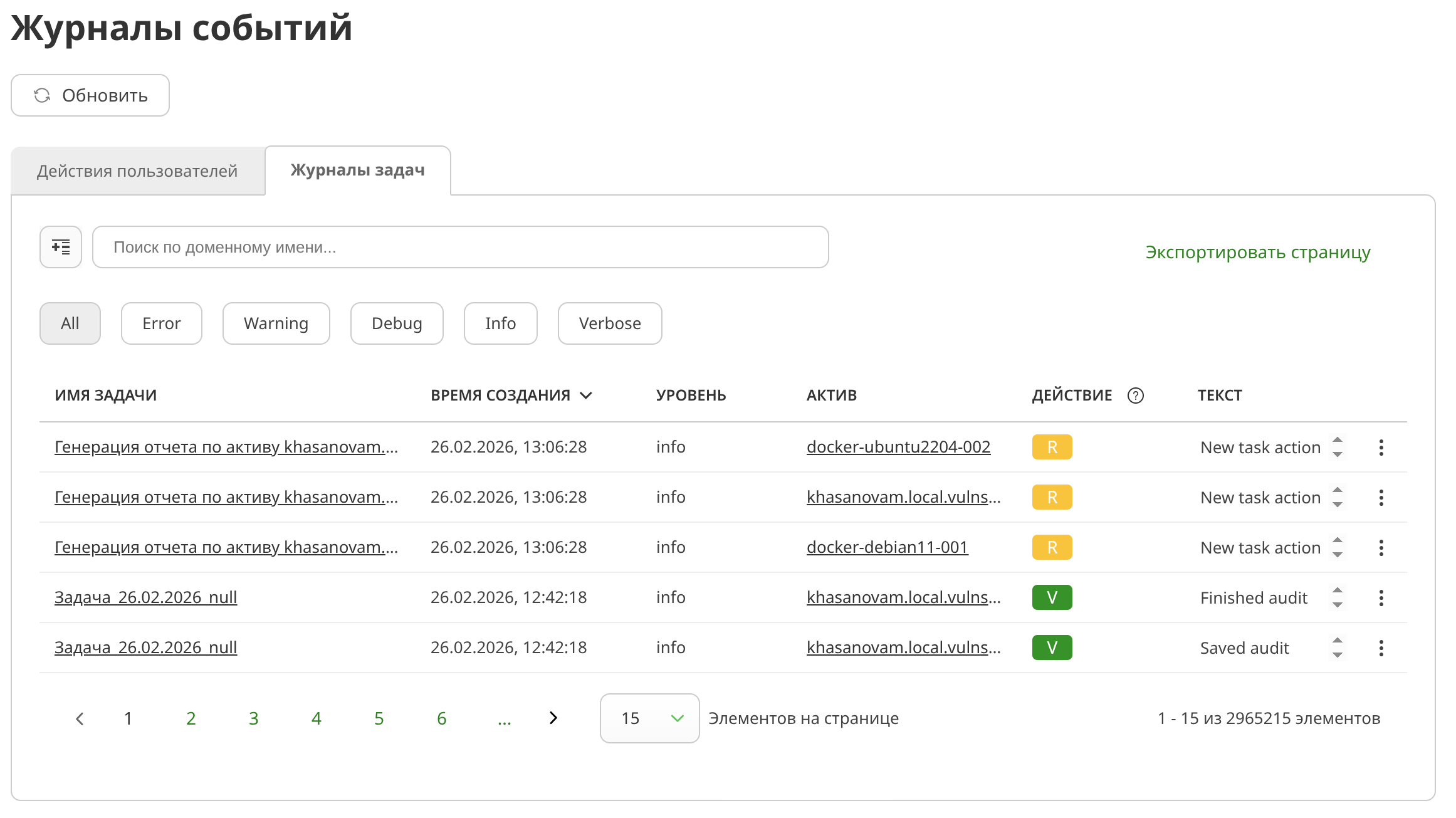Open the three-dot menu for docker-ubuntu2204-002 row
This screenshot has height=818, width=1456.
pyautogui.click(x=1381, y=448)
